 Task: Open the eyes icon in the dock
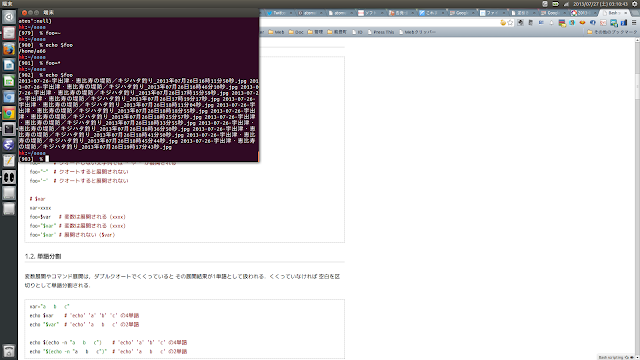[x=9, y=177]
